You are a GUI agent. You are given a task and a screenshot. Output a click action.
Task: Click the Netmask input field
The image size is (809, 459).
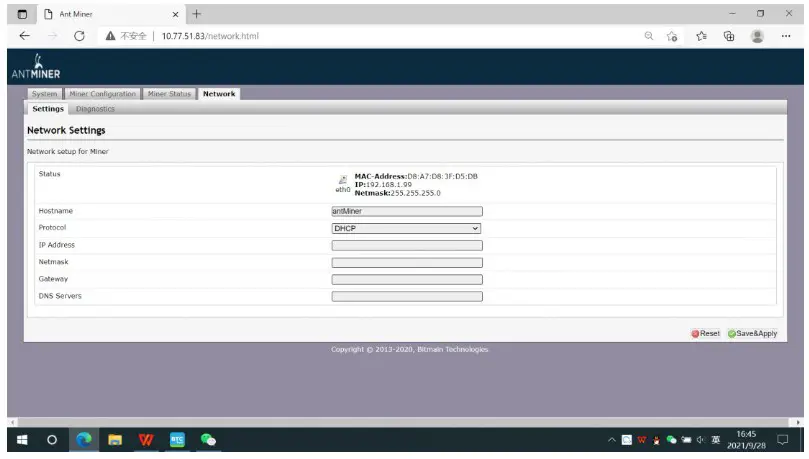(x=407, y=263)
